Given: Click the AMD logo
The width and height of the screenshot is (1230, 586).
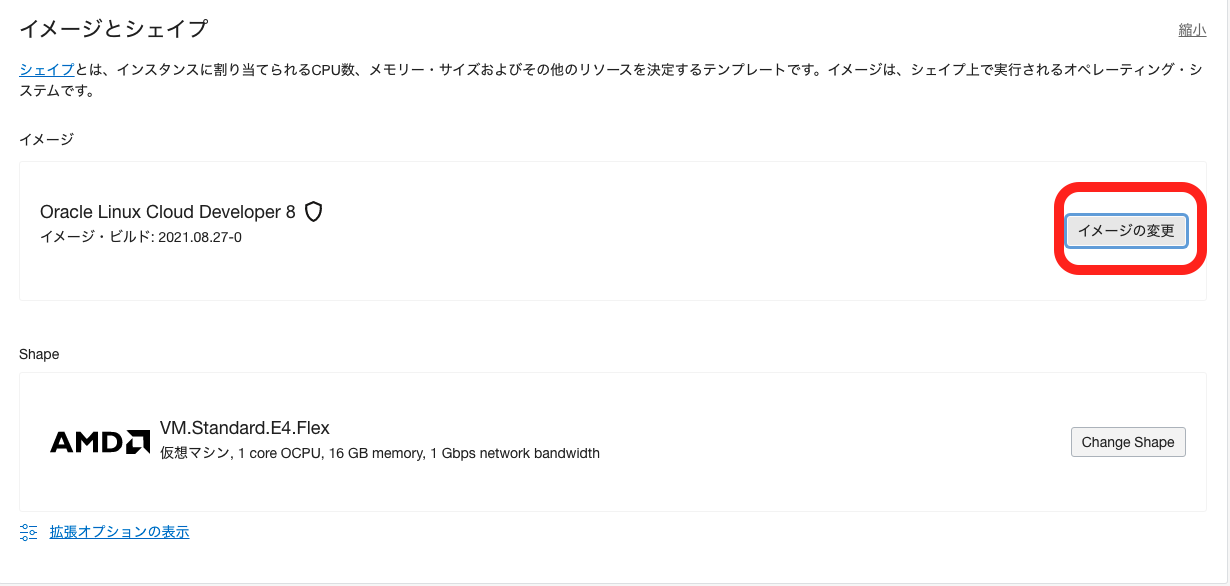Looking at the screenshot, I should coord(100,442).
